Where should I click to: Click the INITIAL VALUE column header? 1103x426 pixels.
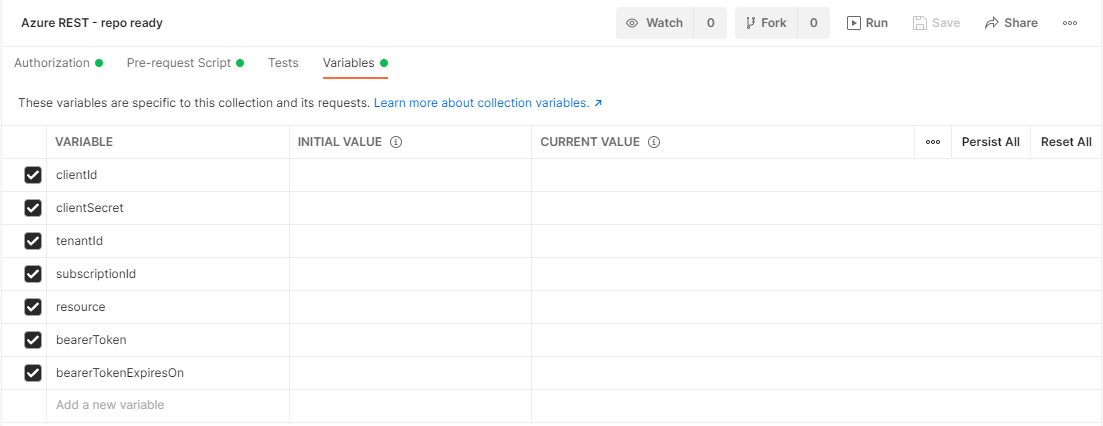coord(340,142)
